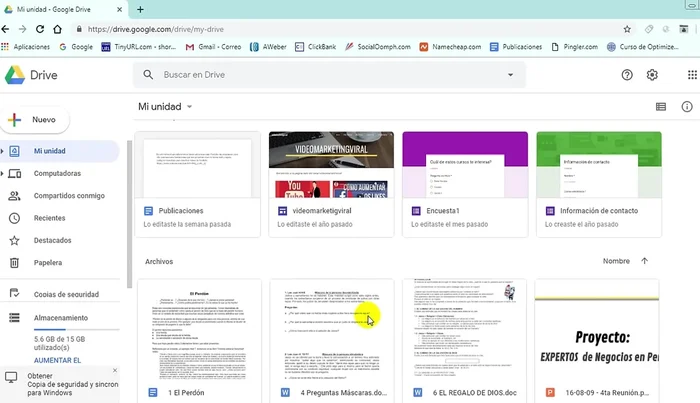Click the Compartidos conmigo people icon
This screenshot has width=700, height=403.
tap(14, 195)
